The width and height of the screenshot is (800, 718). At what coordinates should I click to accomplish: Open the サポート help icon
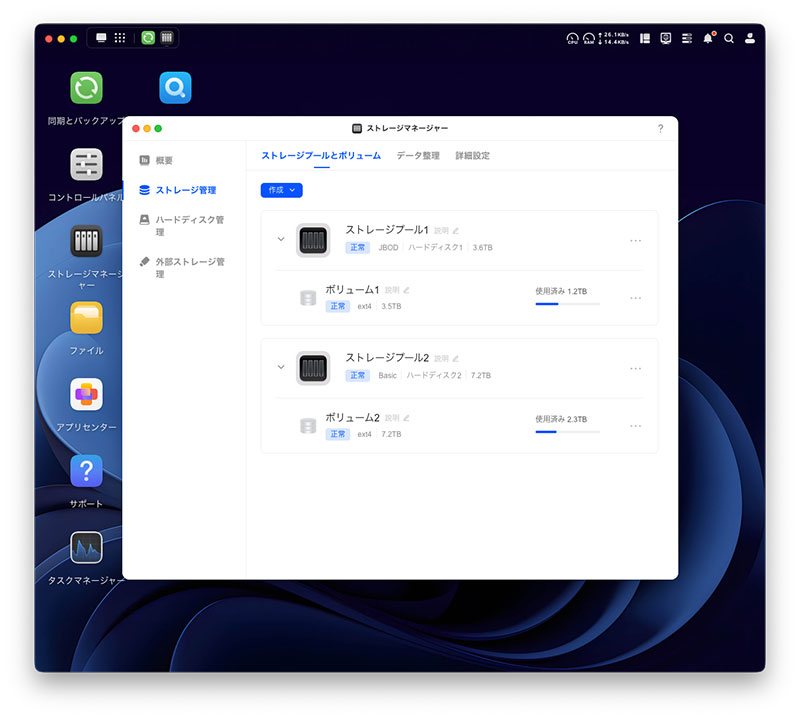pos(86,471)
